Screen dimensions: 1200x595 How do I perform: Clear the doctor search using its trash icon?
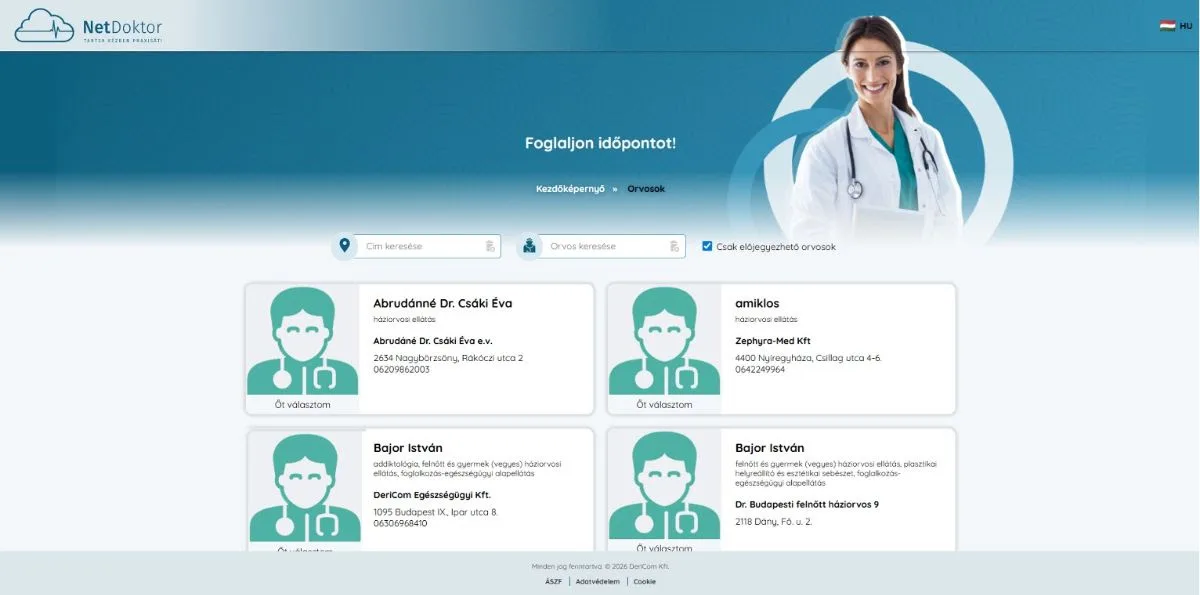pyautogui.click(x=675, y=246)
